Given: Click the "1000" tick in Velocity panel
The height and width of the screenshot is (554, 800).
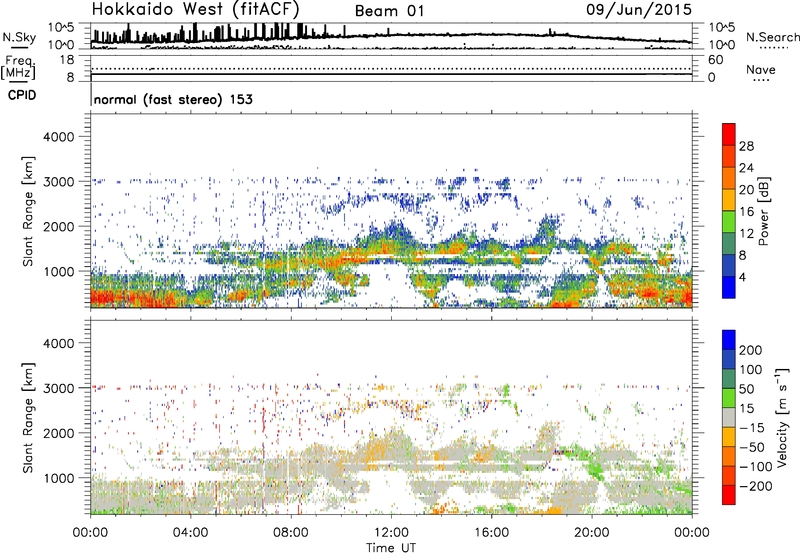Looking at the screenshot, I should tap(58, 478).
